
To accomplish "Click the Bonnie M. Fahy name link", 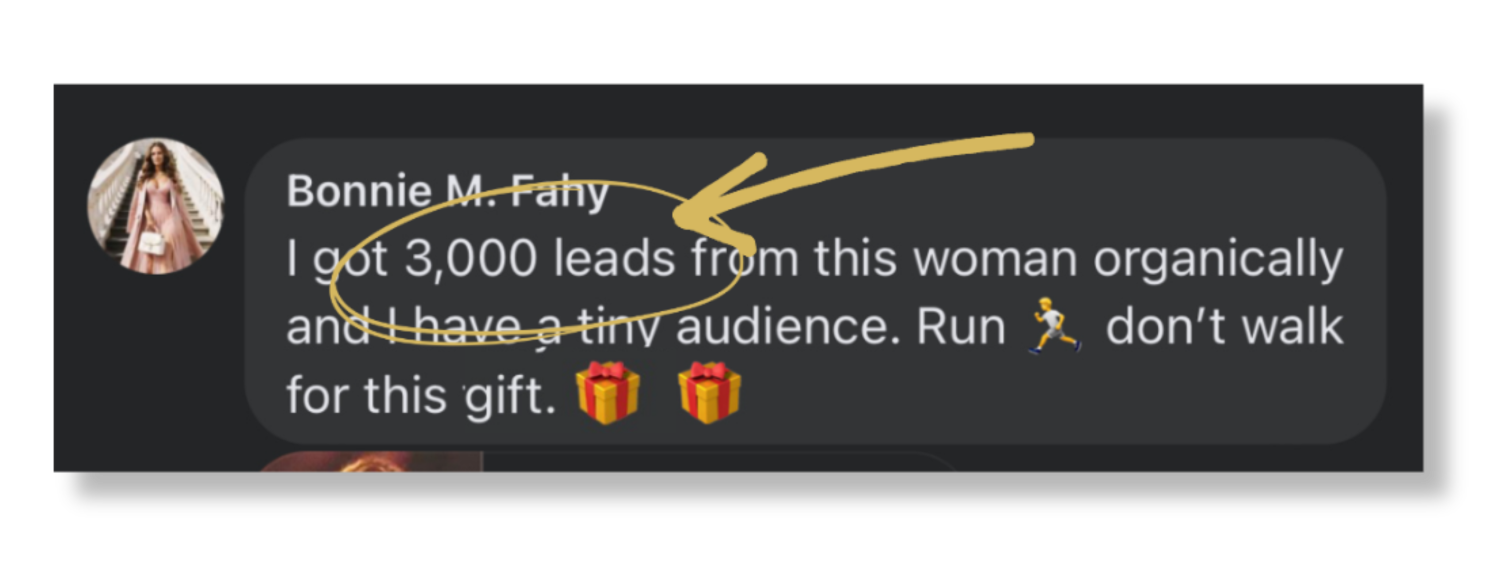I will tap(447, 191).
